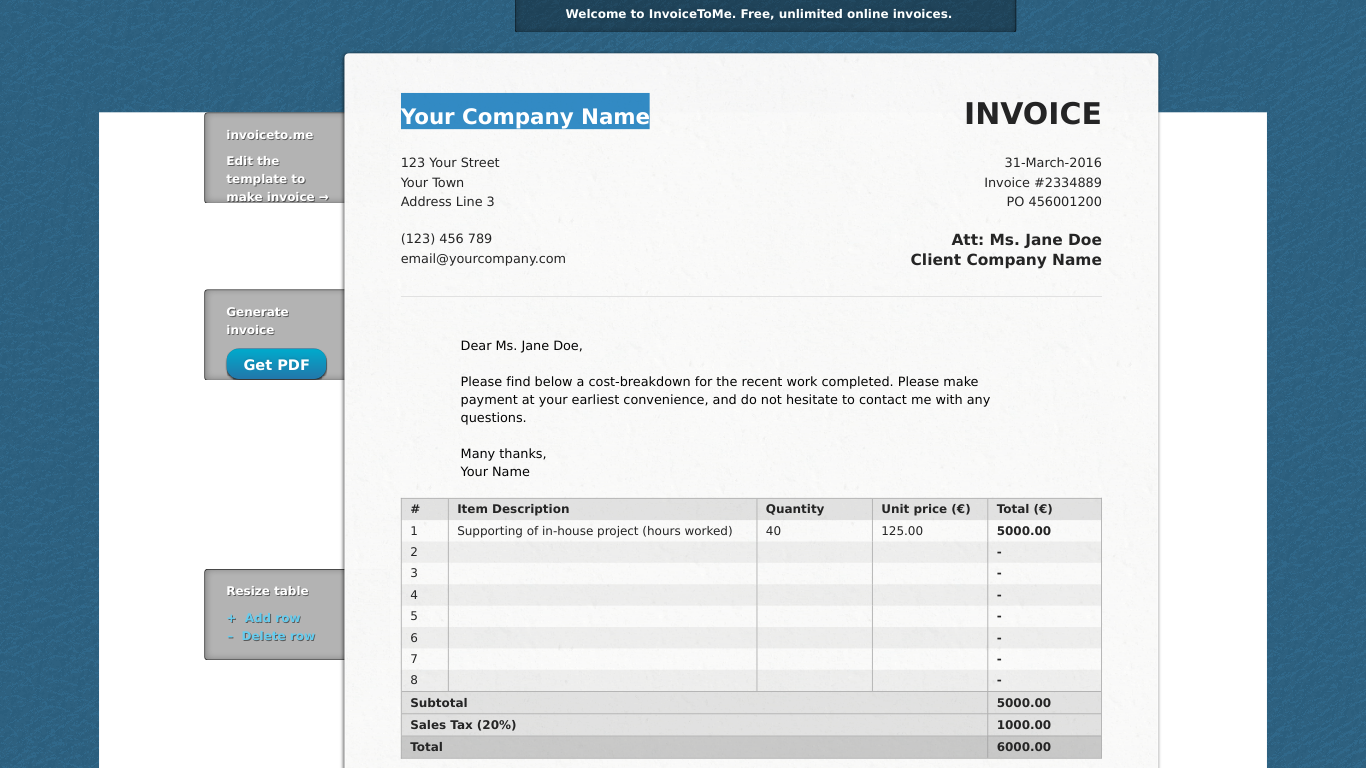Click the row 1 total 5000.00
Screen dimensions: 1366x768
[1044, 531]
